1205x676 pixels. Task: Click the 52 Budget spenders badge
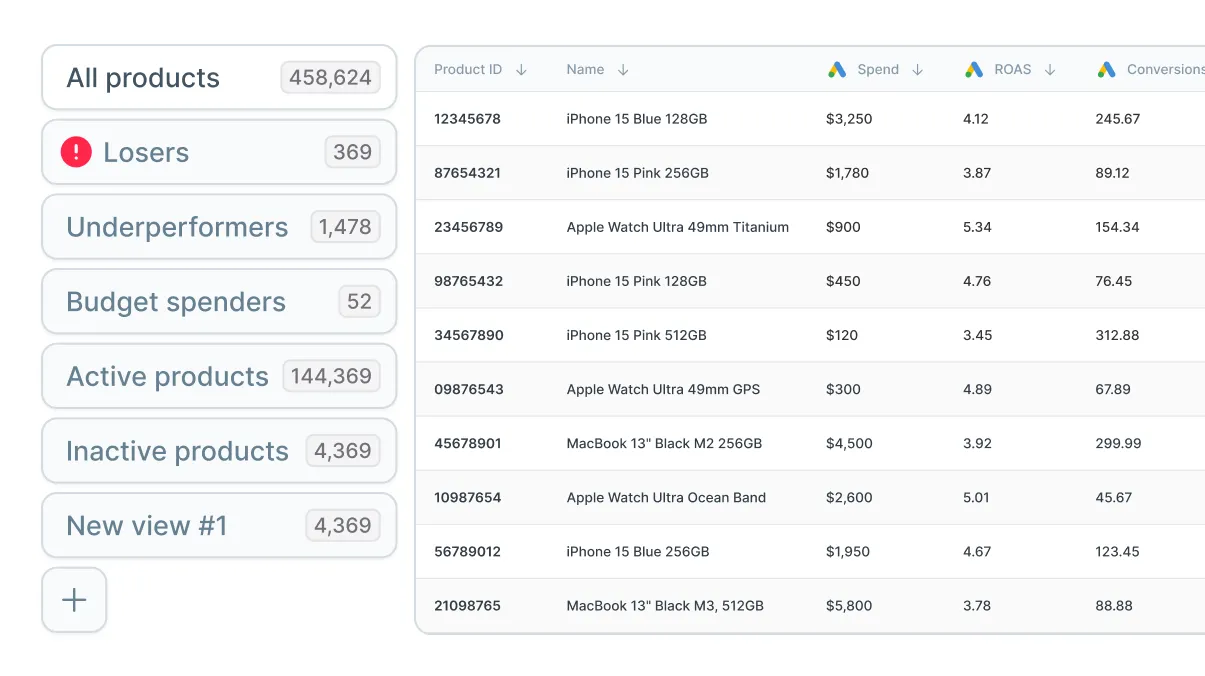click(x=359, y=302)
